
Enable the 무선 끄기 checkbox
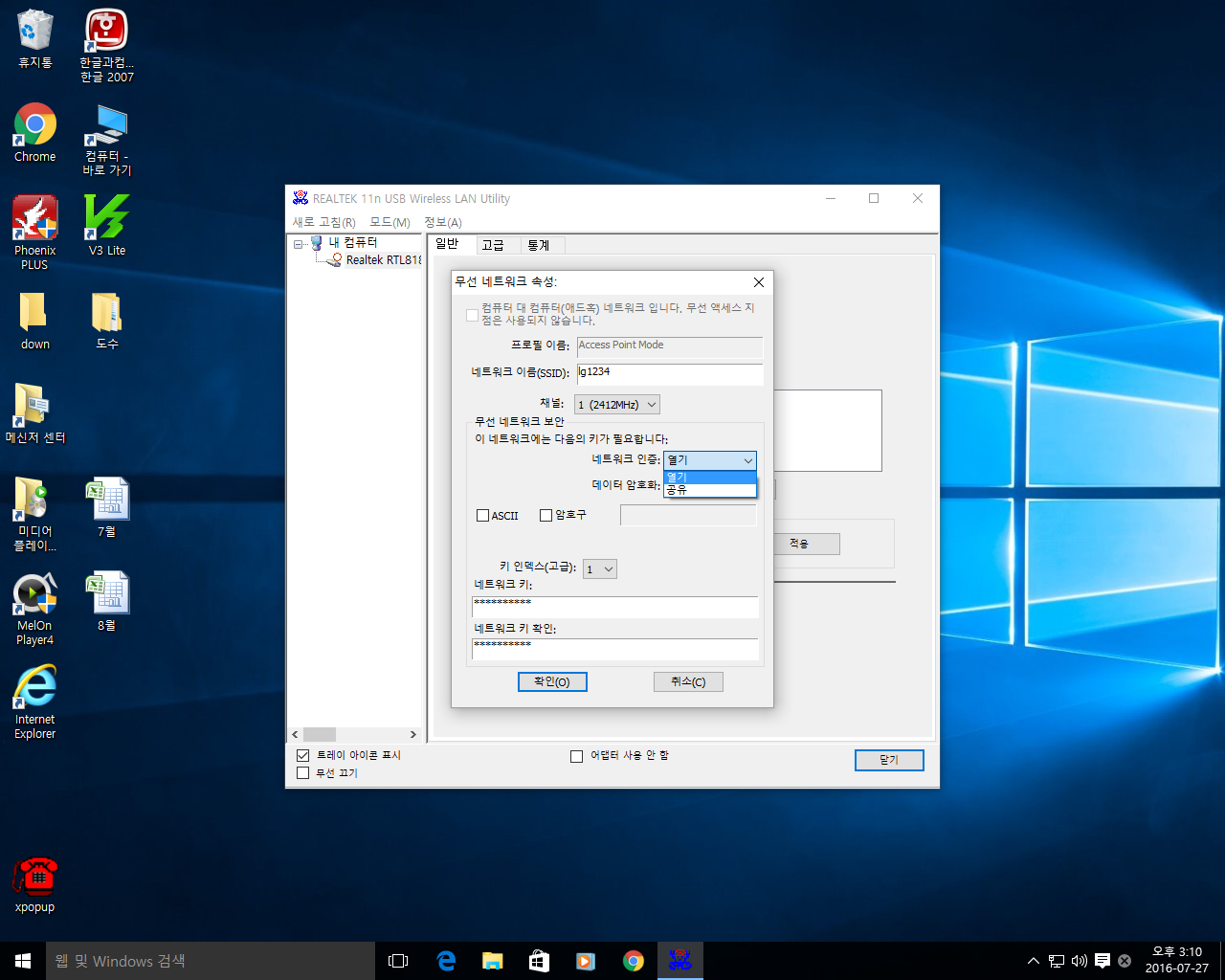[x=303, y=773]
